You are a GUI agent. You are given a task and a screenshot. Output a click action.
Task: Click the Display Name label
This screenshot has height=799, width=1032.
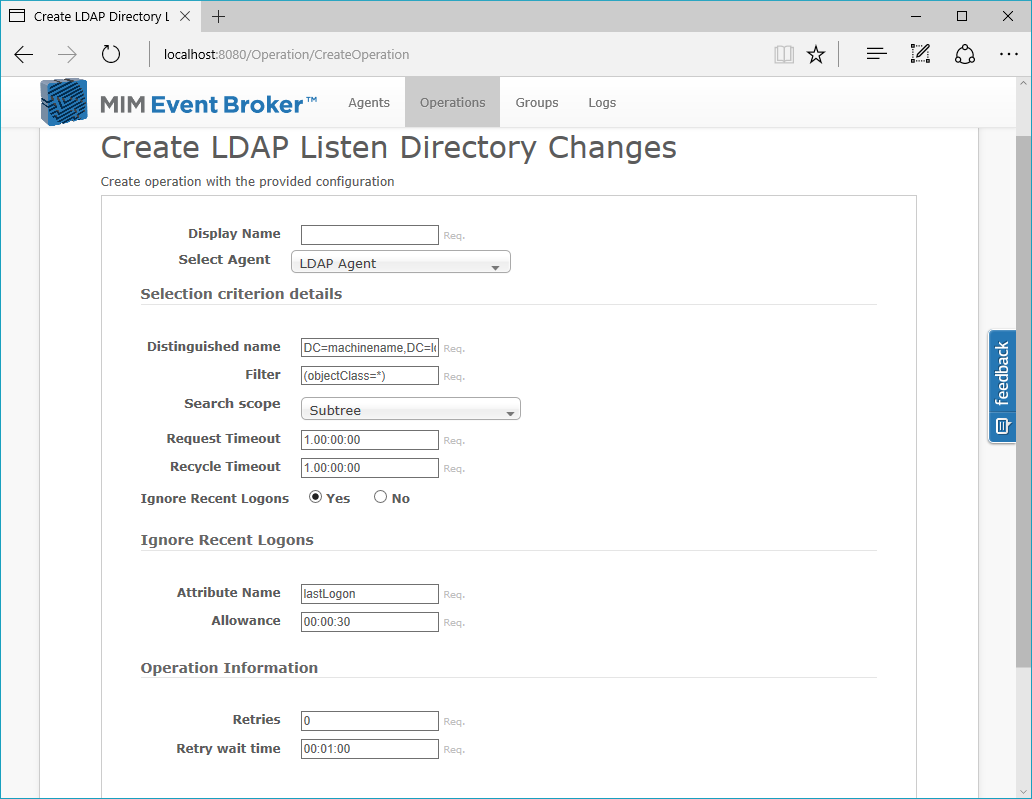click(234, 234)
